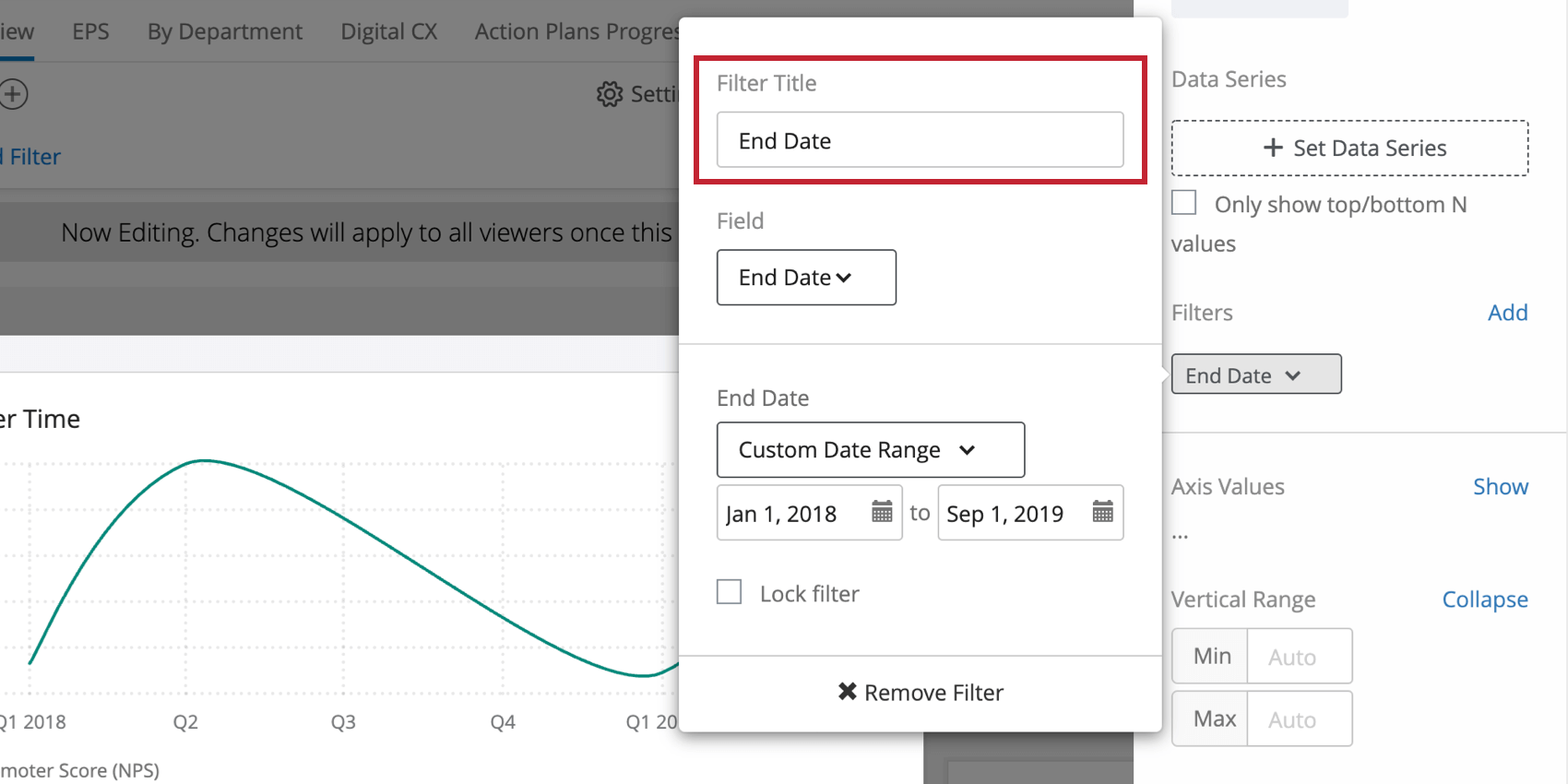Click Show next to Axis Values
Image resolution: width=1568 pixels, height=784 pixels.
1501,486
